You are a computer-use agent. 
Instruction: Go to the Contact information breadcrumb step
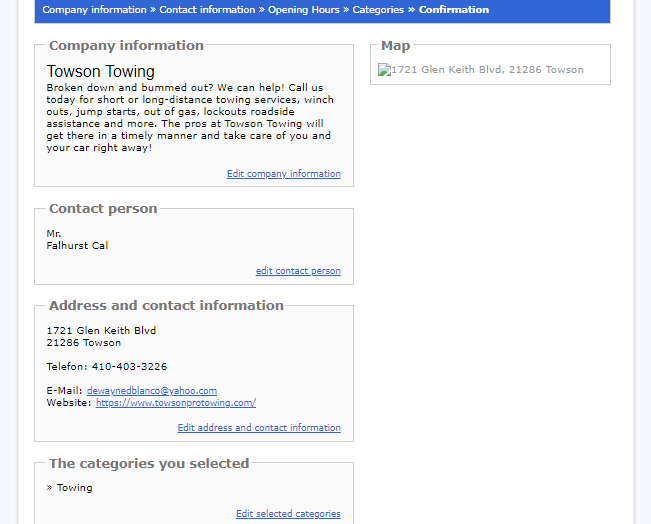(207, 10)
